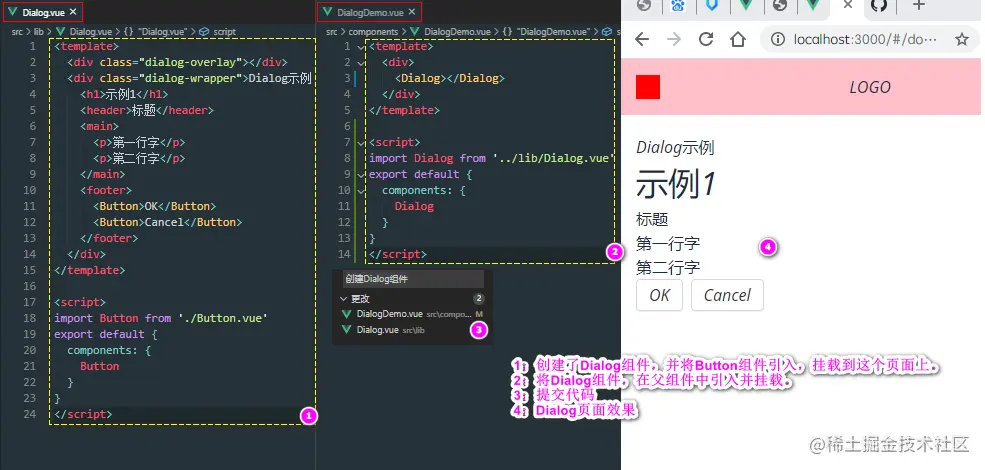Click the import Dialog line in DialogDemo.vue
Screen dimensions: 985x470
click(x=489, y=158)
